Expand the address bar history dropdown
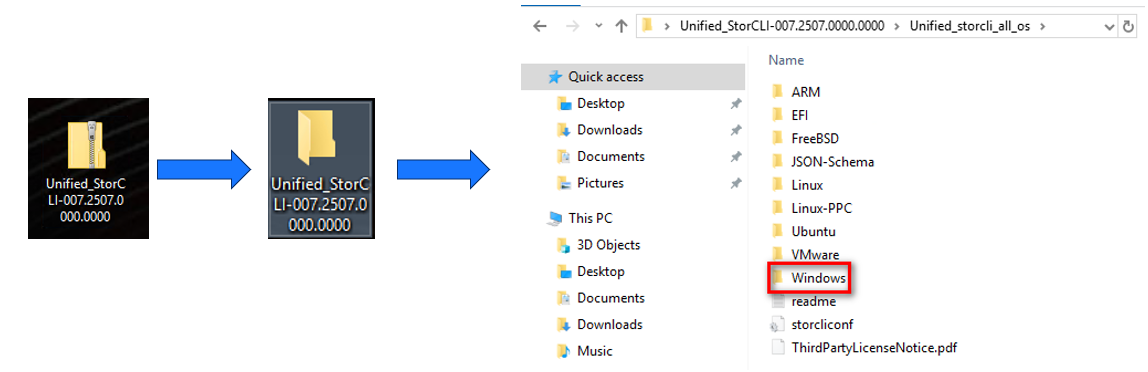 pos(1110,26)
